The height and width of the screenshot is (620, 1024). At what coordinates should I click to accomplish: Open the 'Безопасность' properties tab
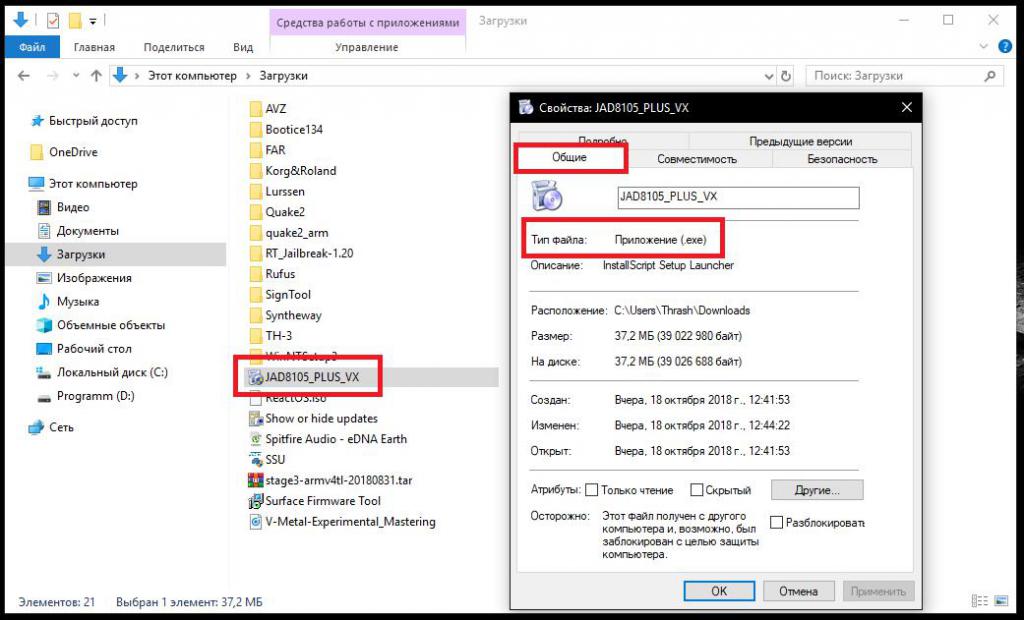[842, 159]
